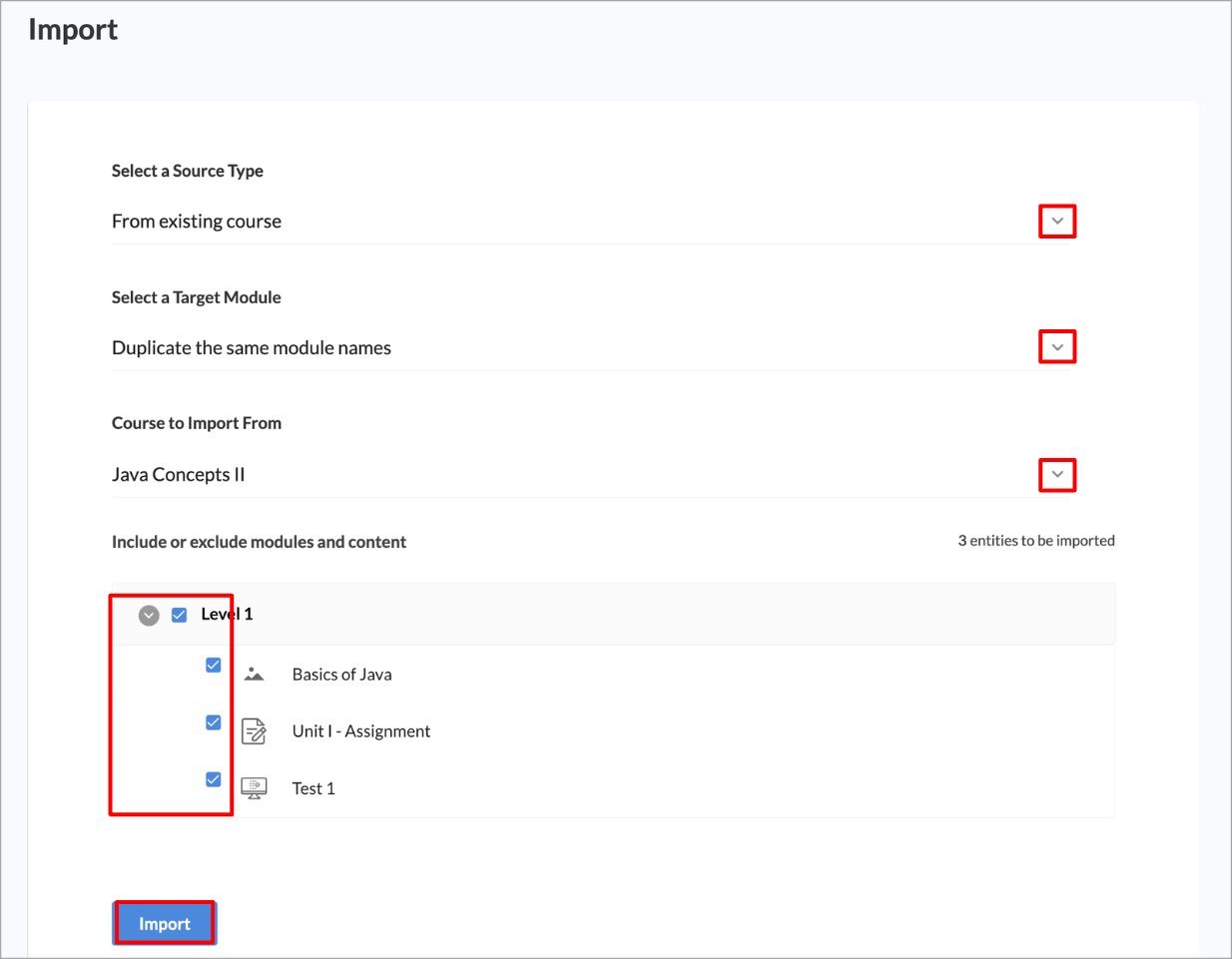Uncheck the Basics of Java checkbox
The height and width of the screenshot is (959, 1232).
tap(214, 665)
